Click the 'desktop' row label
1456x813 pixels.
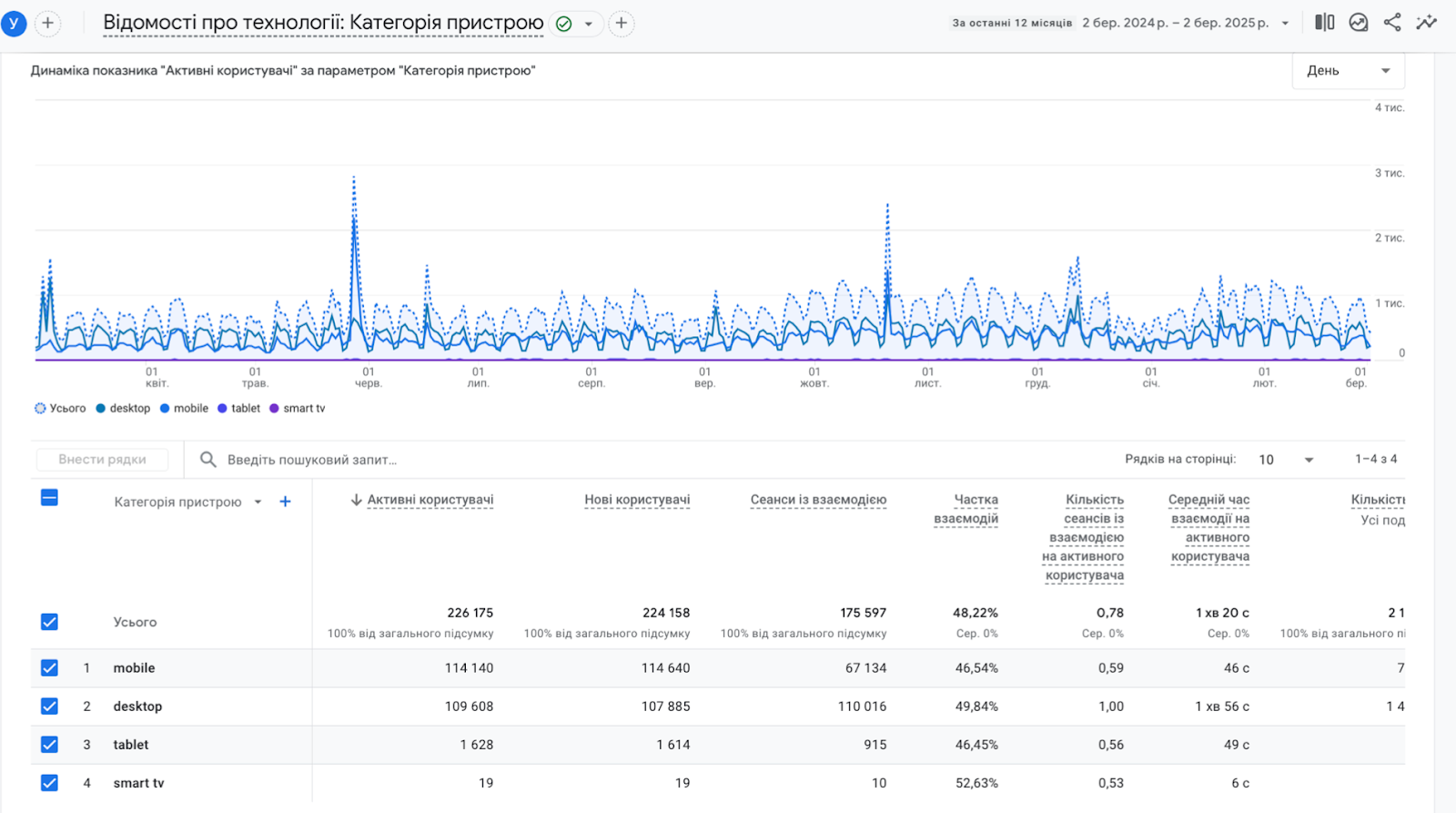point(137,706)
